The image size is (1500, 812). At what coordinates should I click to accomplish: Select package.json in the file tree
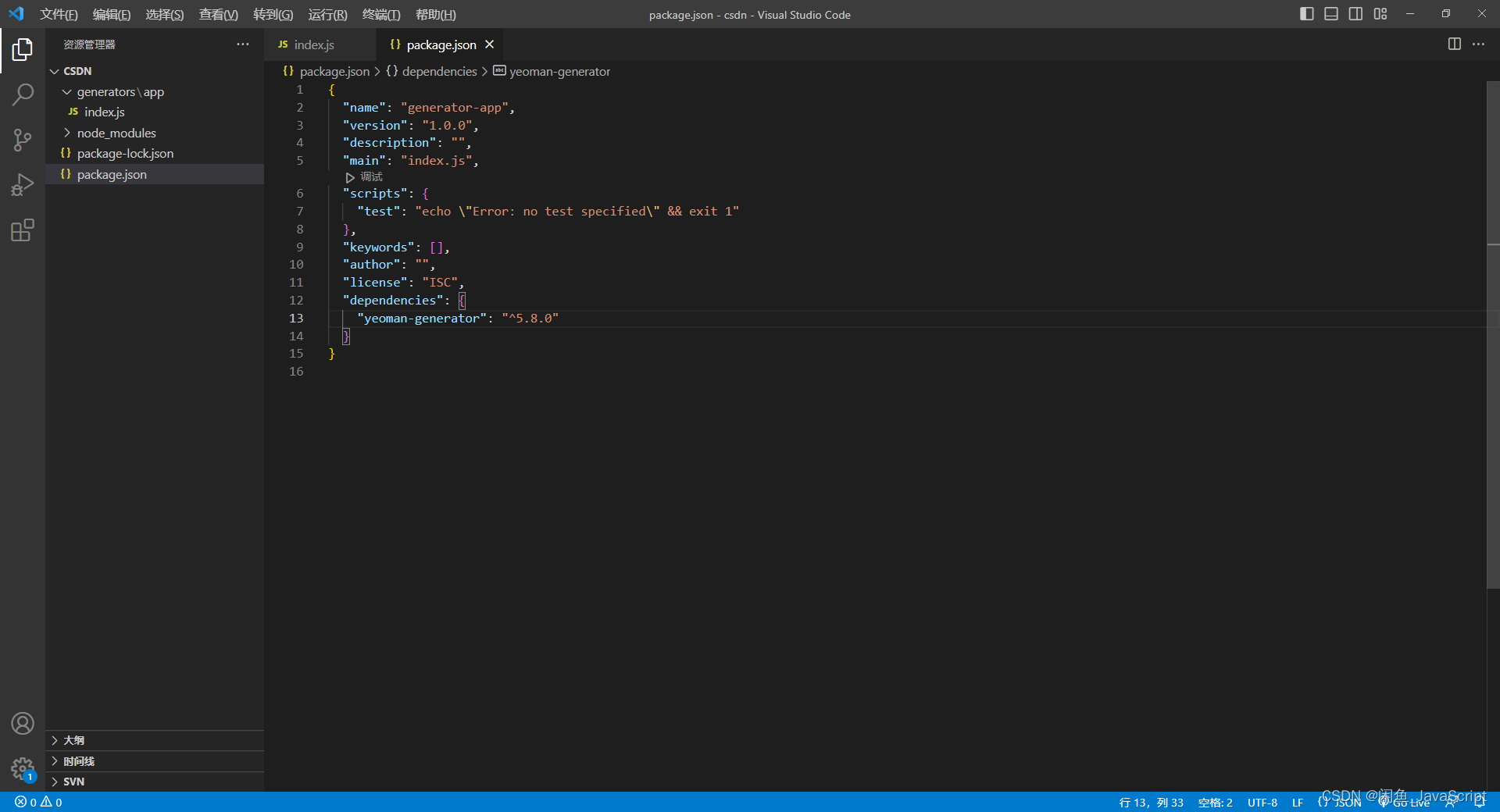(x=155, y=175)
